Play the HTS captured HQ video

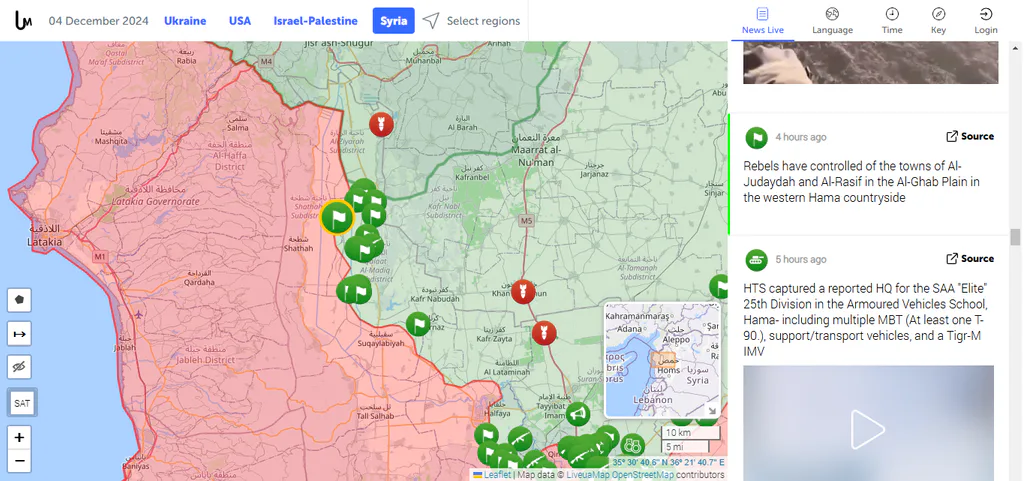click(x=868, y=429)
